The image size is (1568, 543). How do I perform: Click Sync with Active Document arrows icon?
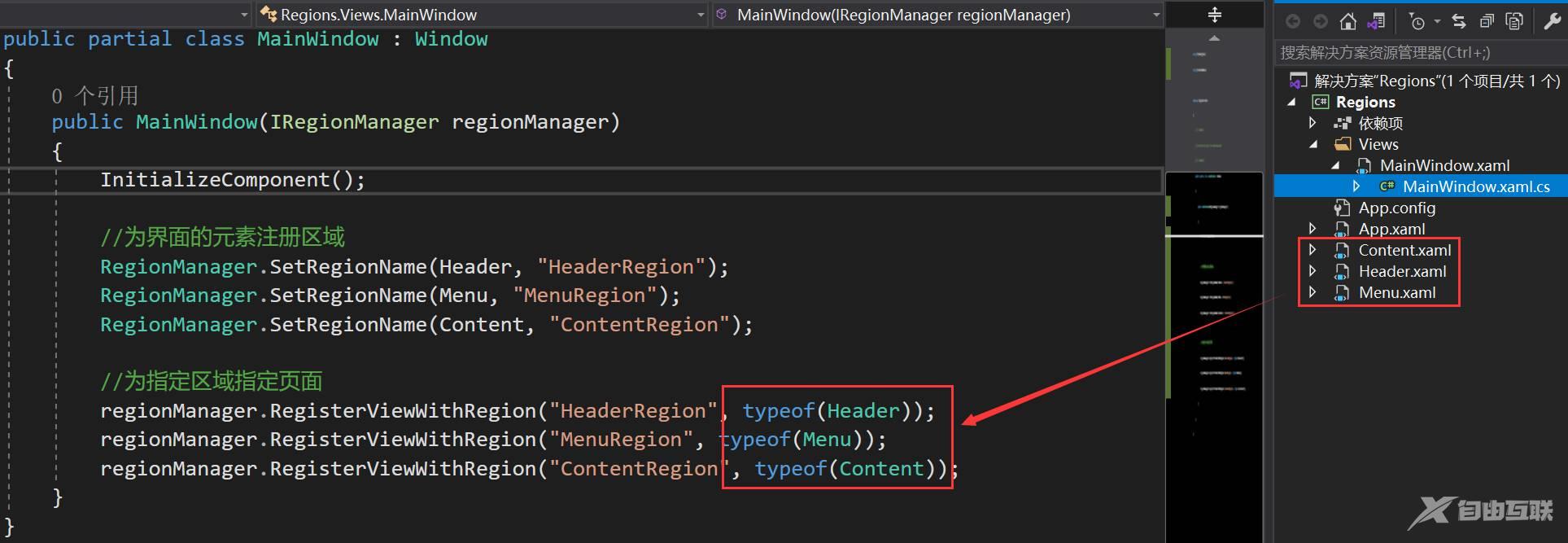pos(1459,21)
